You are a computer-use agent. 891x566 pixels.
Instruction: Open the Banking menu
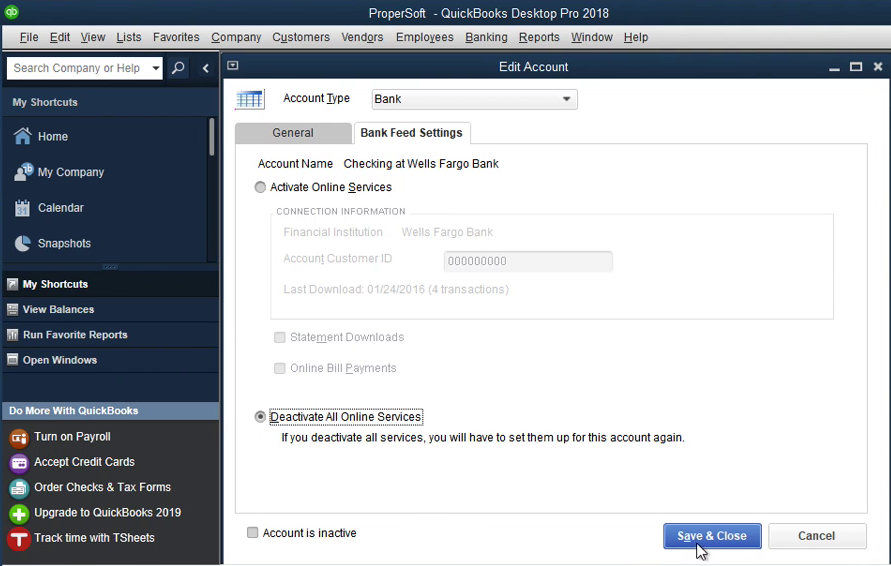coord(486,37)
